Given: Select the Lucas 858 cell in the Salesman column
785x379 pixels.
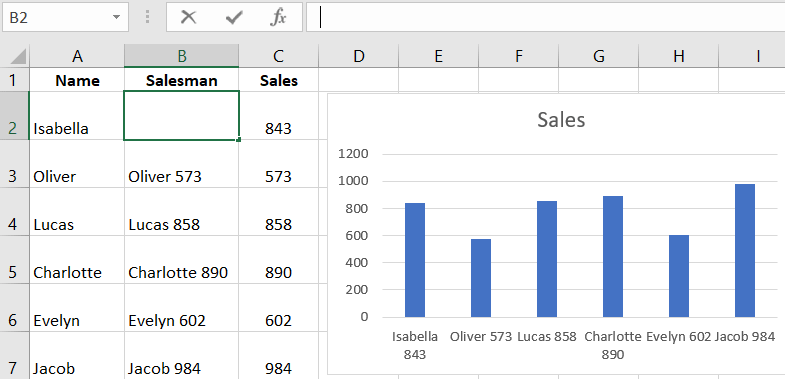Looking at the screenshot, I should pos(182,212).
